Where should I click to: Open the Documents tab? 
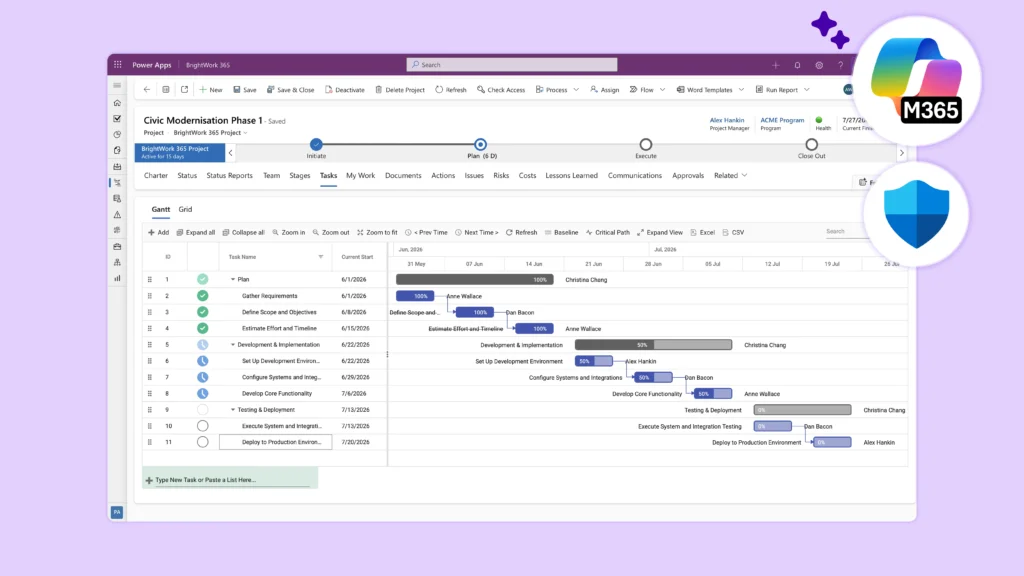pyautogui.click(x=403, y=176)
